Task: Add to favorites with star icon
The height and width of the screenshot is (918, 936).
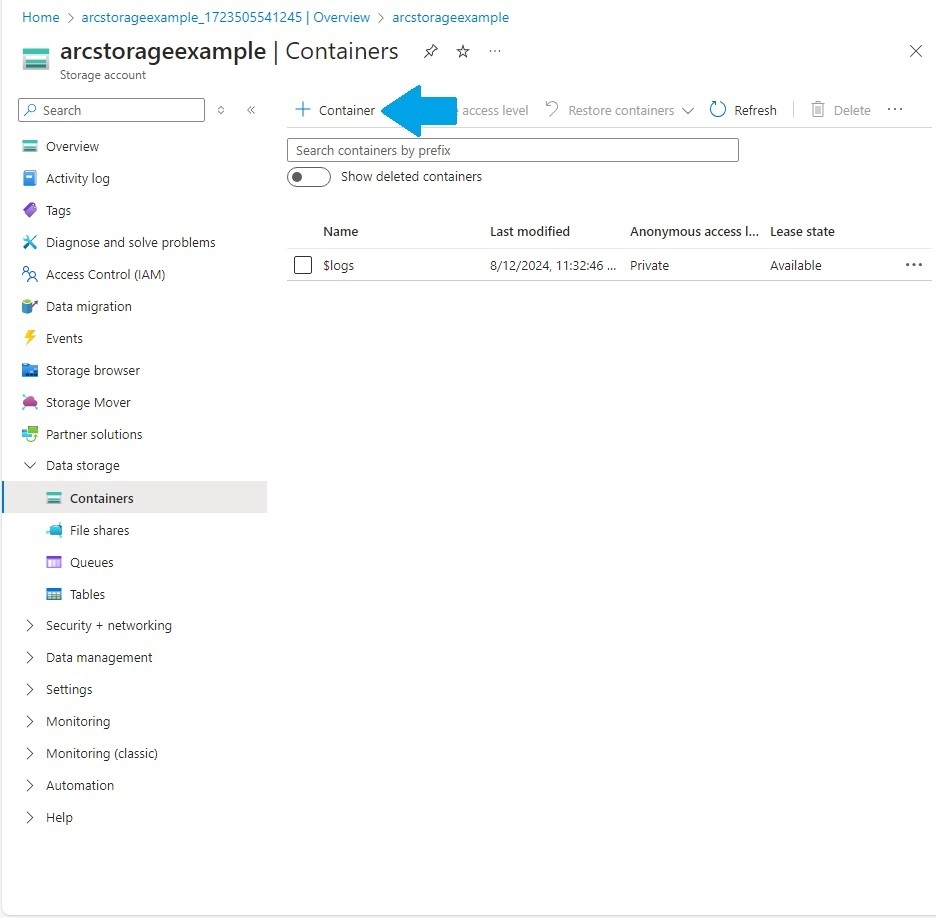Action: [463, 51]
